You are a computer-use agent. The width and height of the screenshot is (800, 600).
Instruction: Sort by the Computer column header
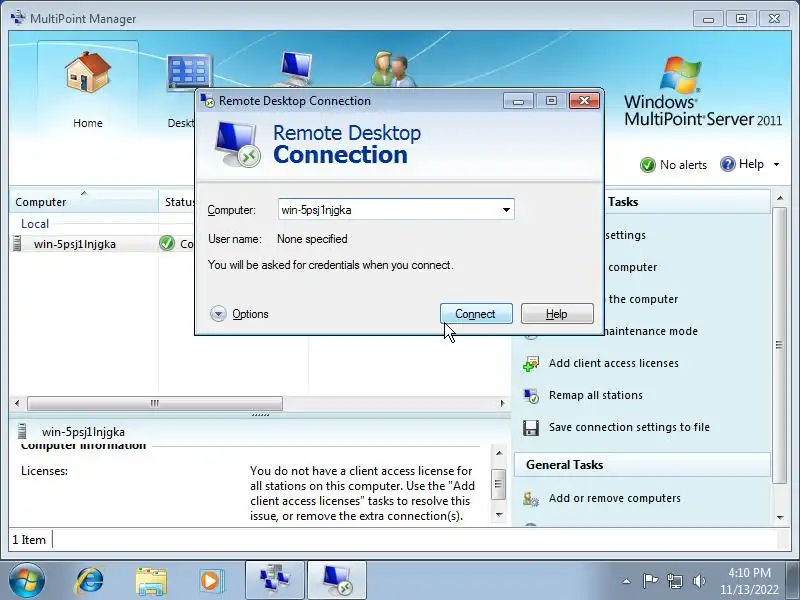tap(84, 202)
